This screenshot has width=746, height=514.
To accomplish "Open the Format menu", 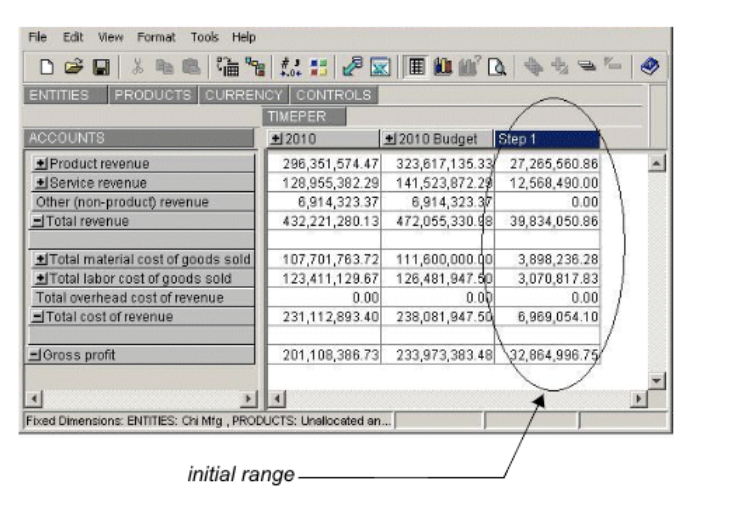I will tap(156, 37).
